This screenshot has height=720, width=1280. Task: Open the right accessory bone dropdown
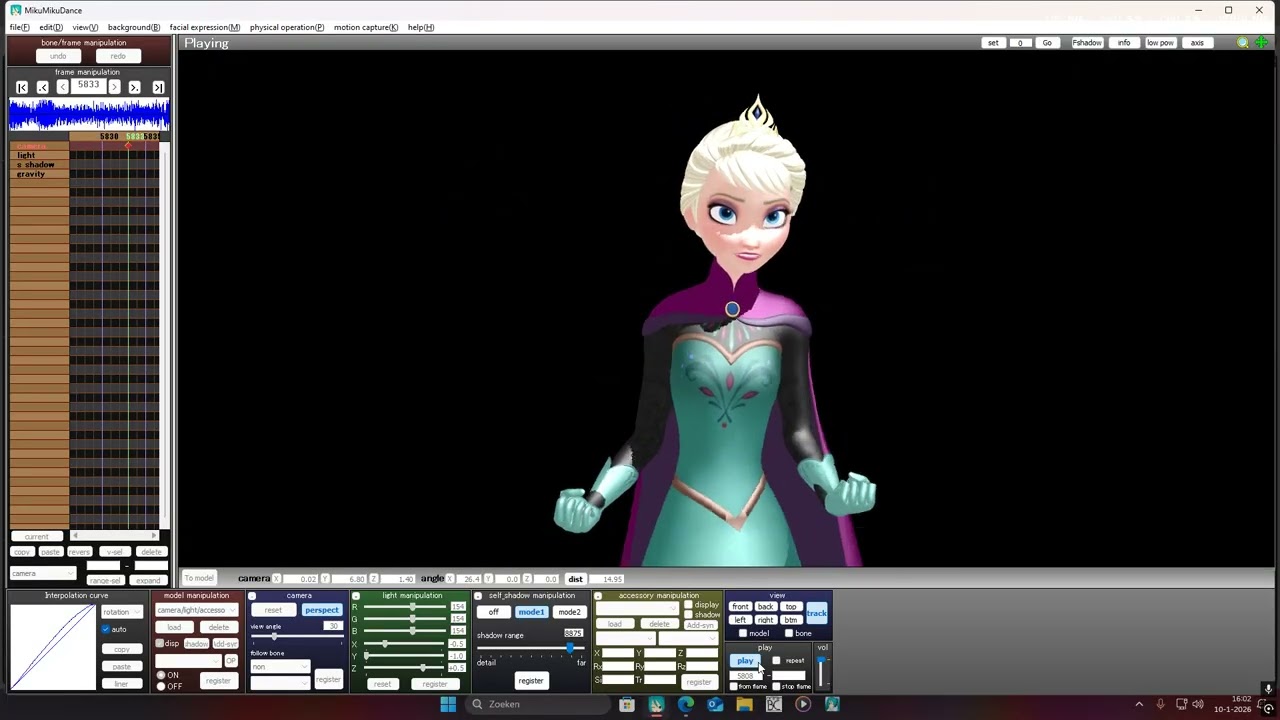tap(688, 638)
